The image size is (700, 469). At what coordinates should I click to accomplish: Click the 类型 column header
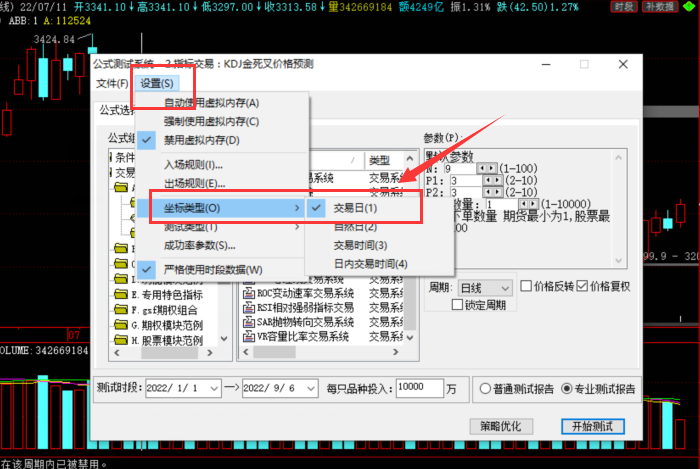[x=384, y=160]
